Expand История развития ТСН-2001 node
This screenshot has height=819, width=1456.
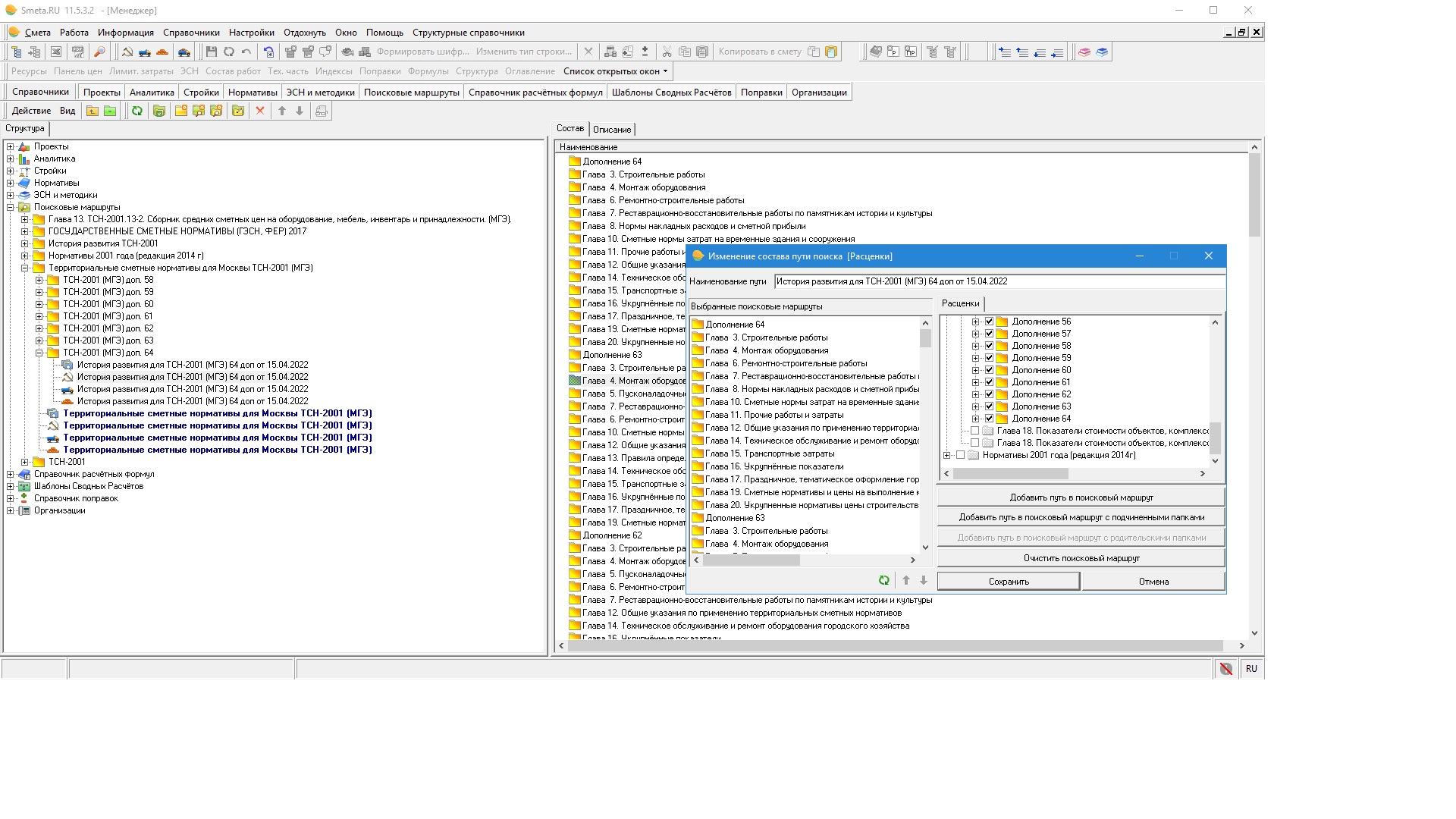coord(25,243)
